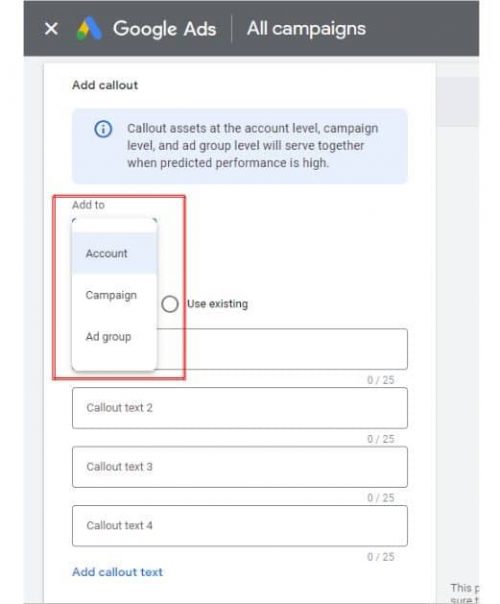Open All campaigns in the header

(x=306, y=29)
